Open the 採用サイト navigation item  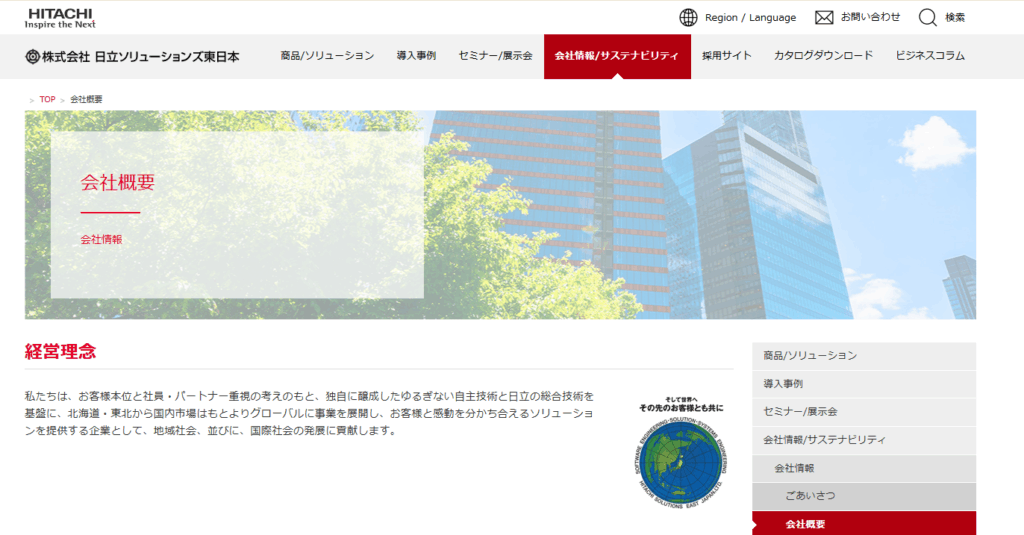pos(727,56)
